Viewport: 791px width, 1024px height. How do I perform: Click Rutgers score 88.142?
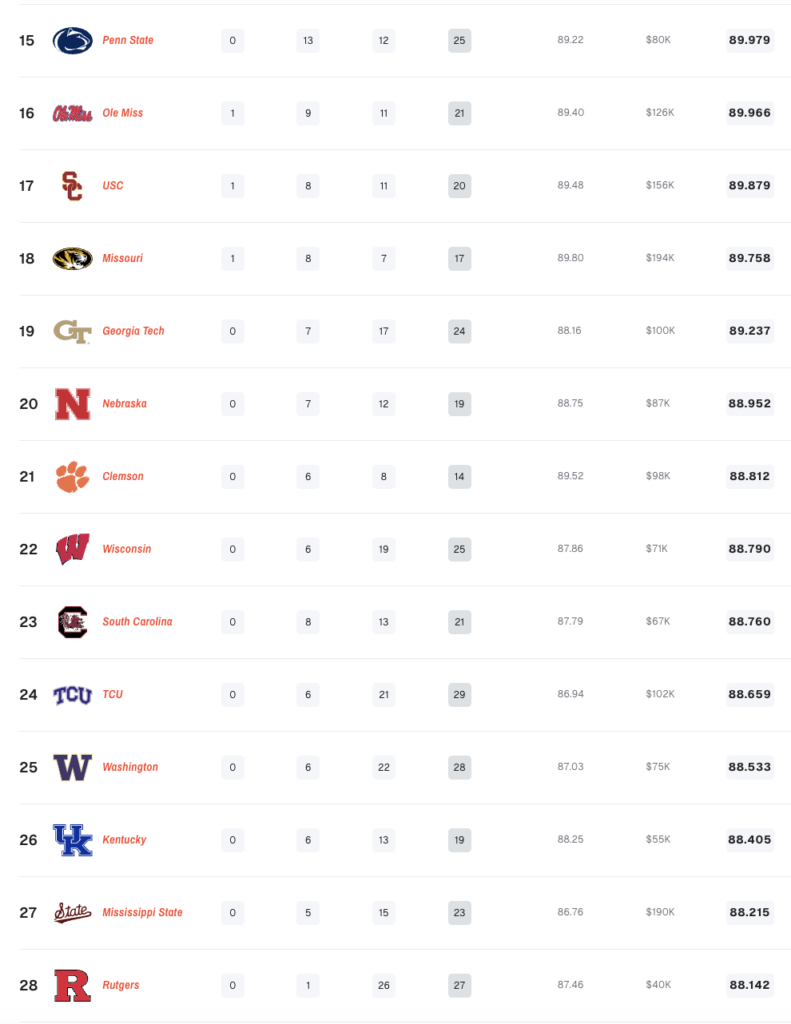click(750, 985)
